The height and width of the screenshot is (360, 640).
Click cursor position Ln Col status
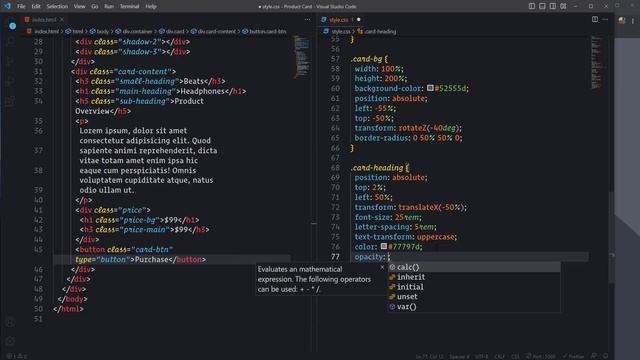429,356
